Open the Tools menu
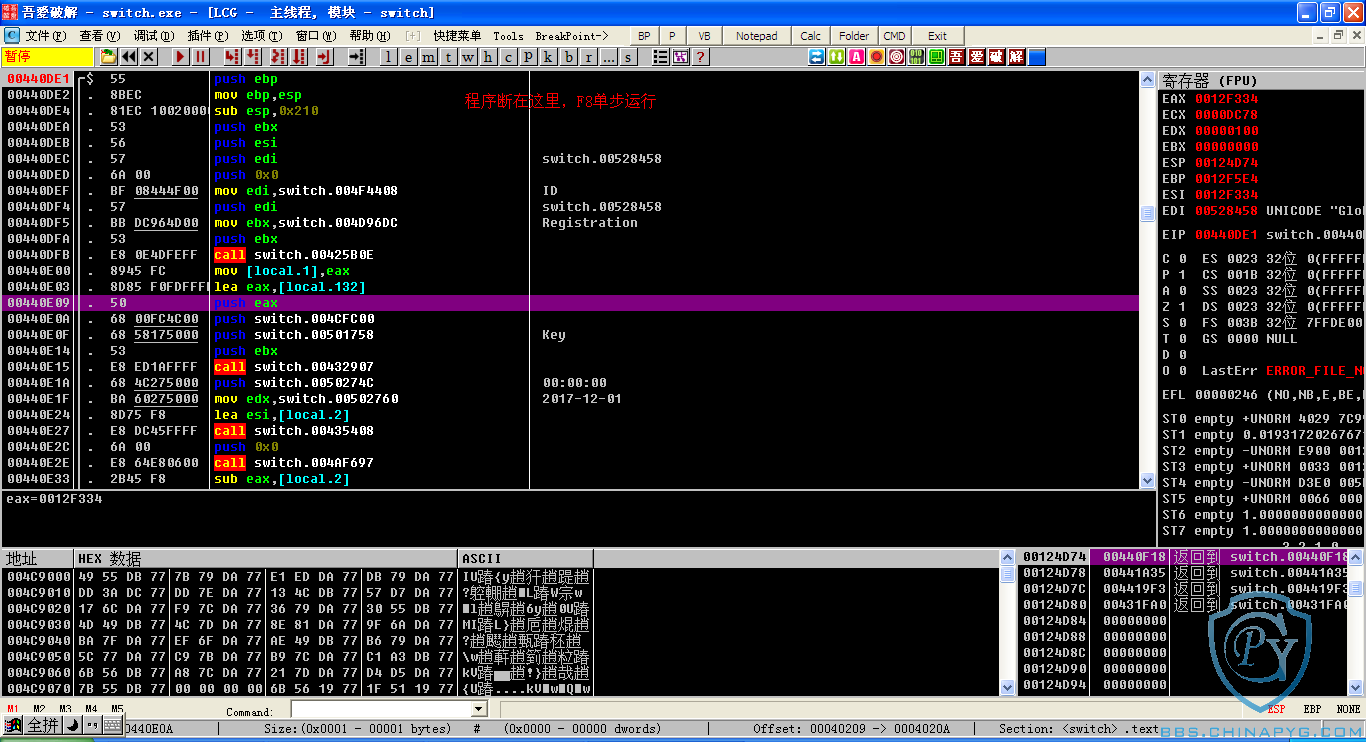 click(x=508, y=36)
